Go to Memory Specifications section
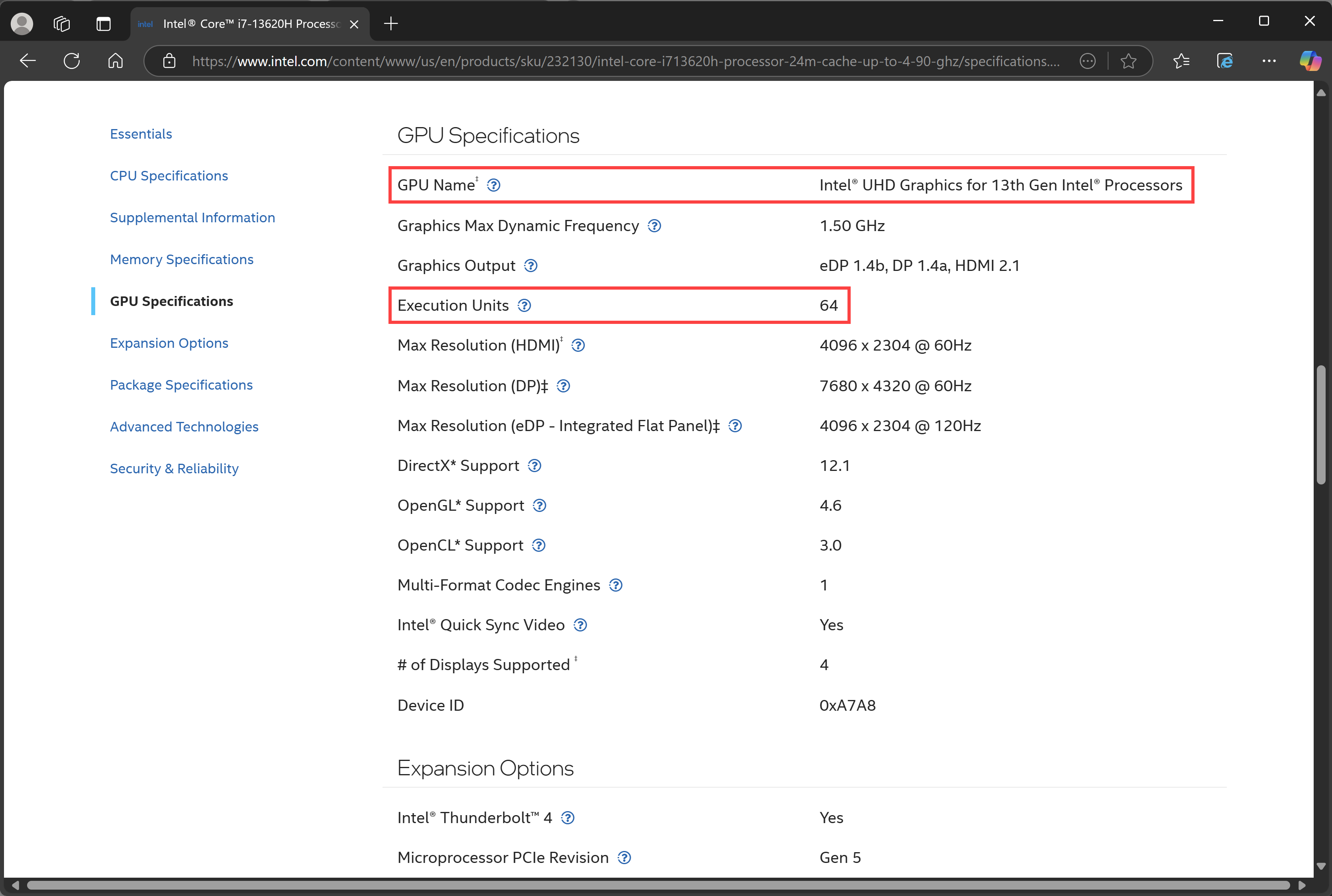This screenshot has width=1332, height=896. coord(181,259)
